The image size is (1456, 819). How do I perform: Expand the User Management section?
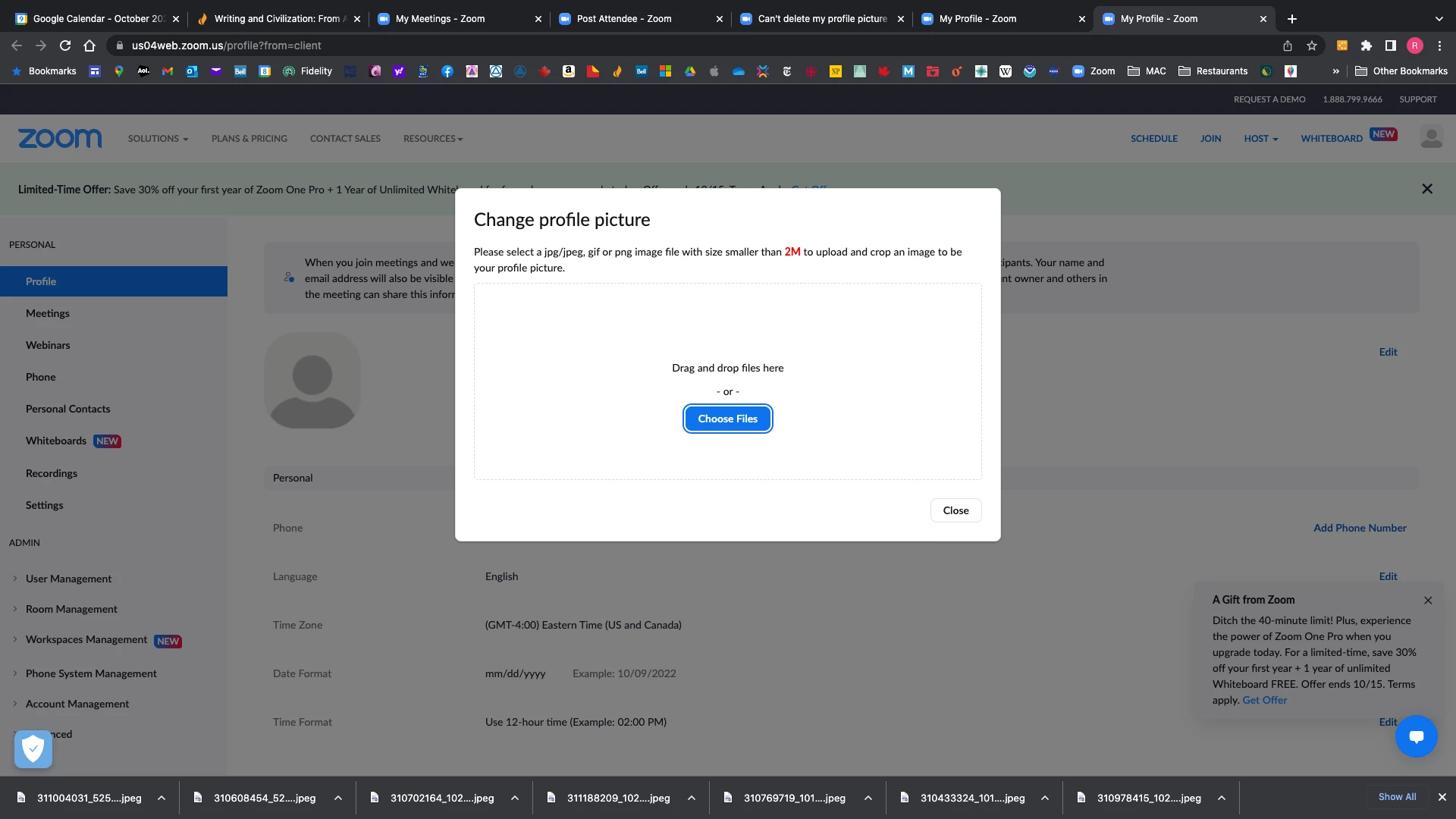pos(68,579)
